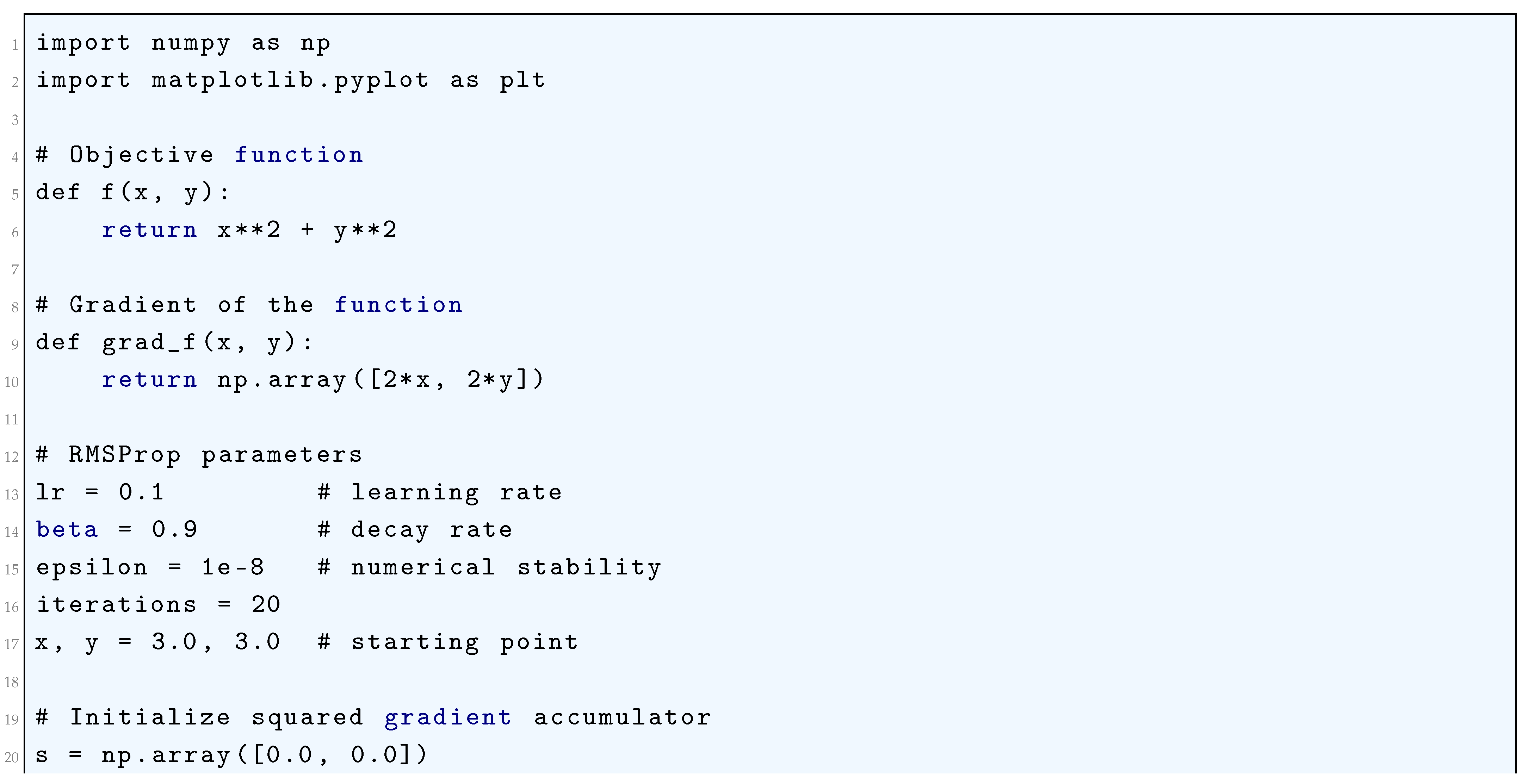Click the 'iterations = 20' line
1528x784 pixels.
(x=158, y=605)
